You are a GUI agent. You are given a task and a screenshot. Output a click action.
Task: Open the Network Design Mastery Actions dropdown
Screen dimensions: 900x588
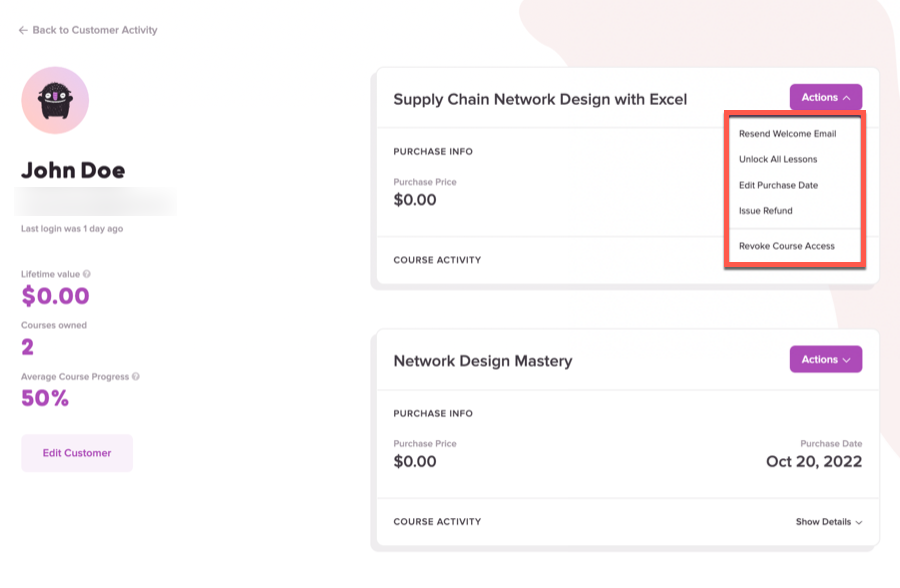coord(825,359)
